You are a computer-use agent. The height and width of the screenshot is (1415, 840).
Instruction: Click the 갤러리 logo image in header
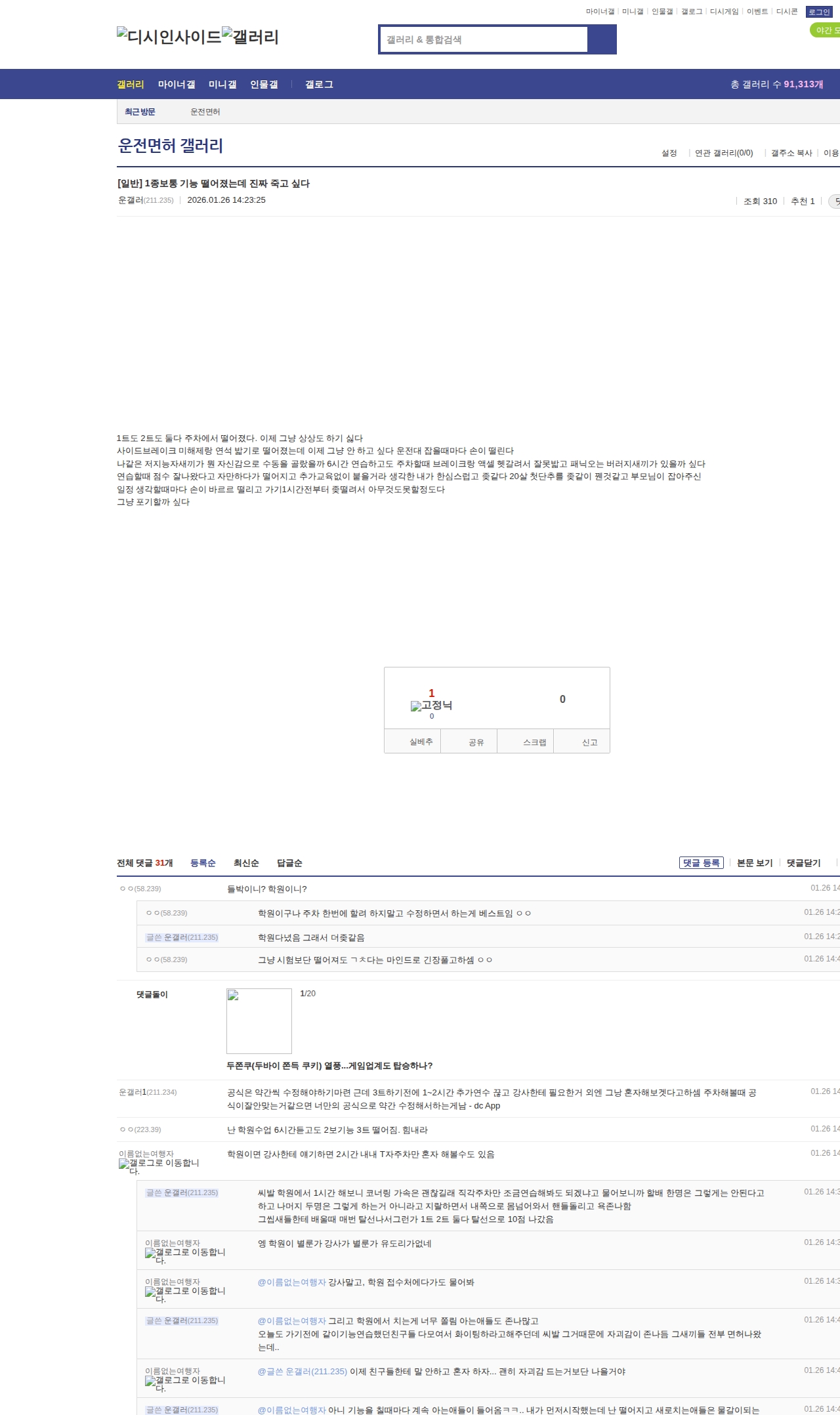250,37
